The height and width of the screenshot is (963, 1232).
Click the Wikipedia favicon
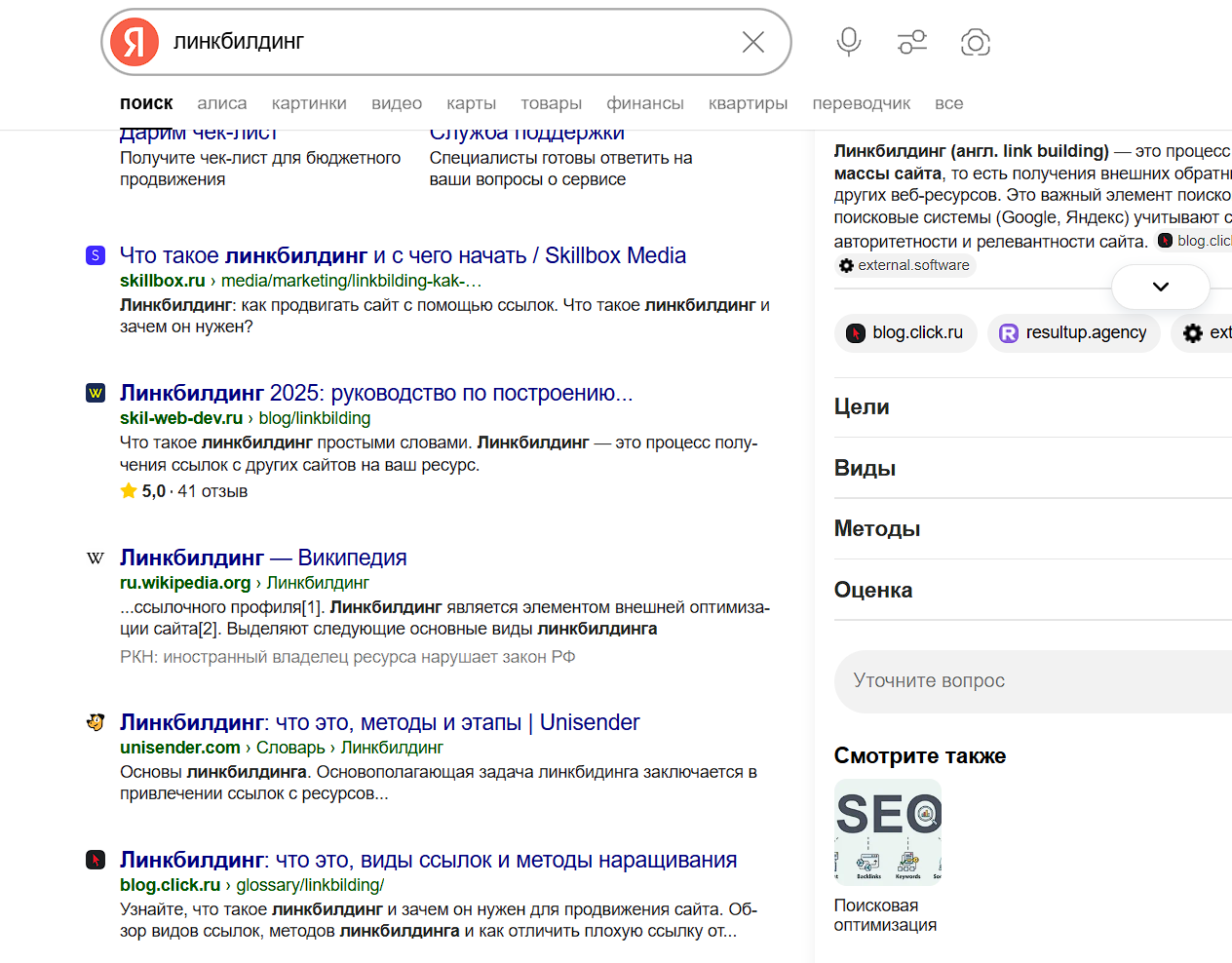[96, 558]
